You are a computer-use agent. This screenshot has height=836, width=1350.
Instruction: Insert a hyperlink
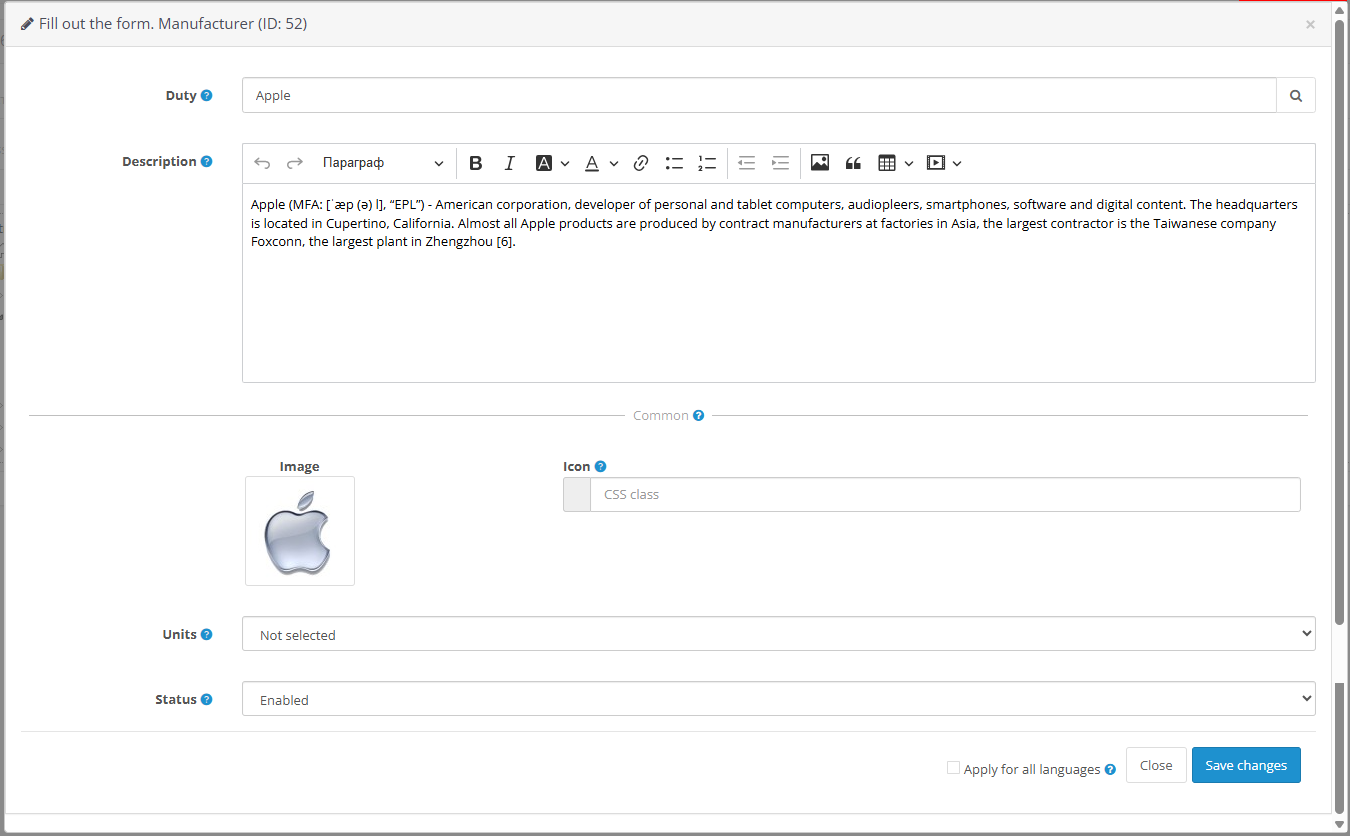[641, 163]
